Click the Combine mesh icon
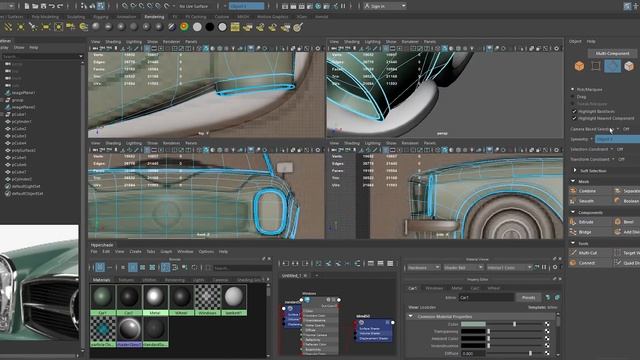Image resolution: width=640 pixels, height=360 pixels. (x=573, y=191)
